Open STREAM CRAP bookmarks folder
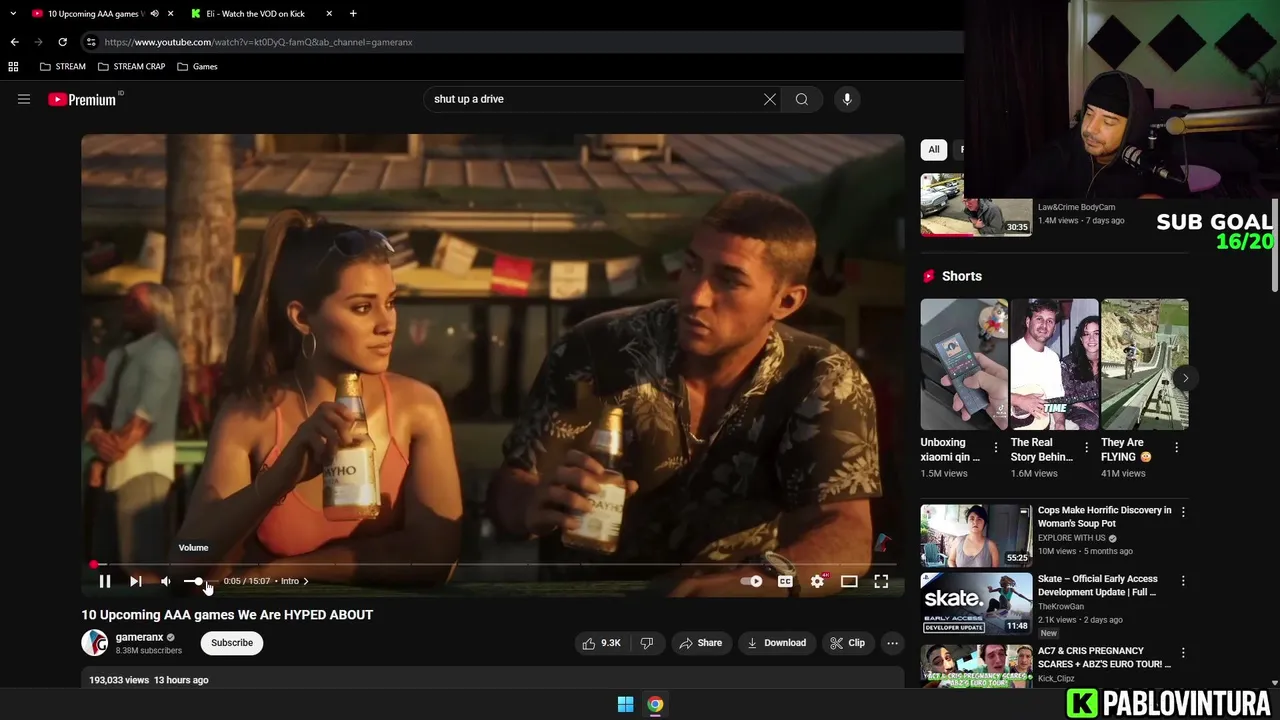This screenshot has width=1280, height=720. click(x=132, y=67)
